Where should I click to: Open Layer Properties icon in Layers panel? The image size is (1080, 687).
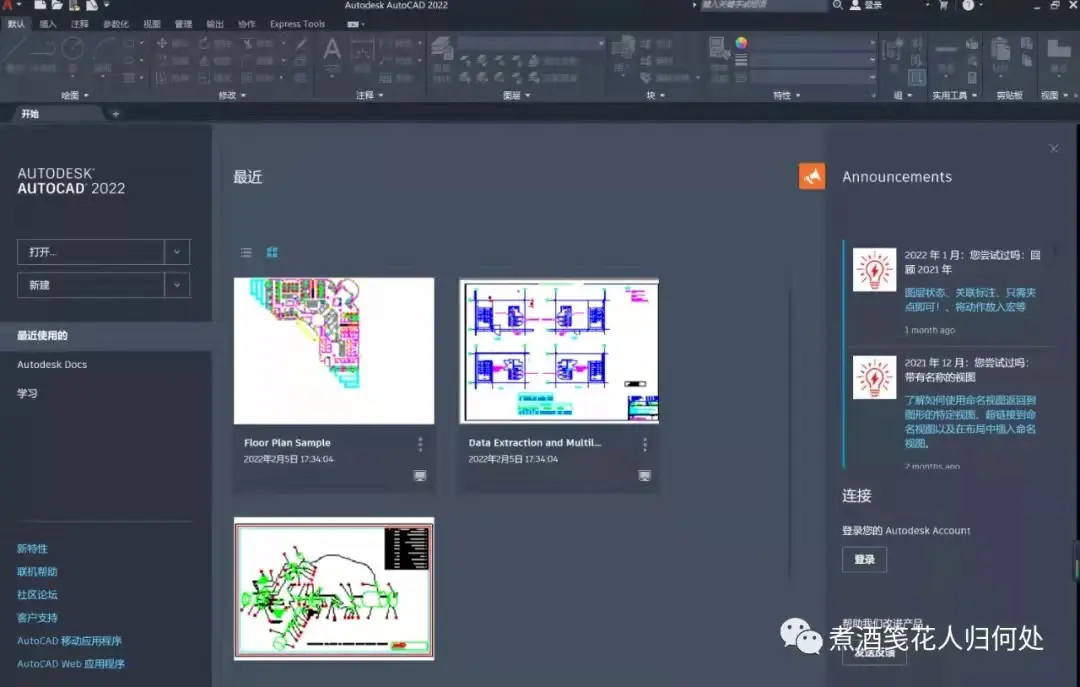point(442,50)
